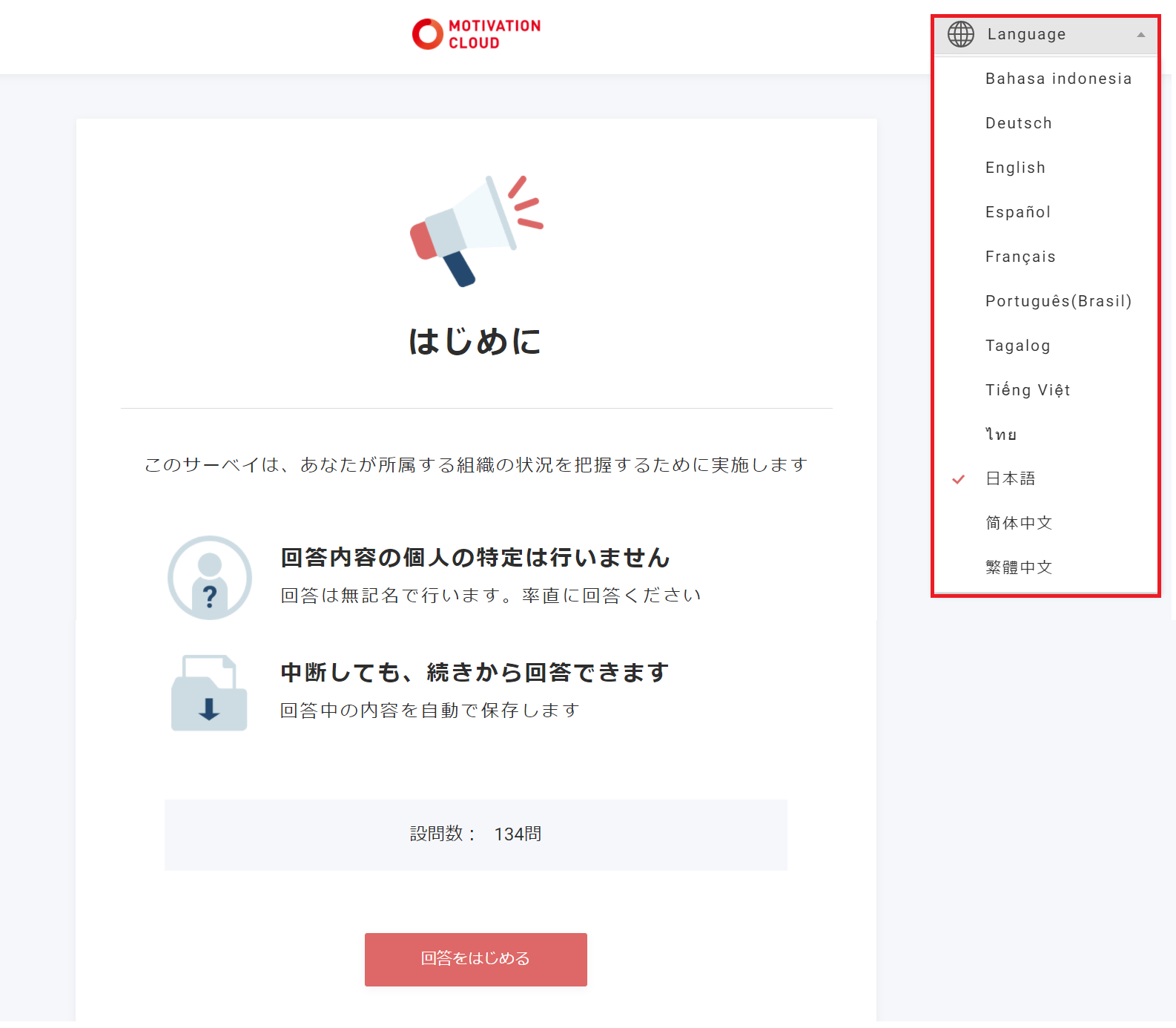Click the red checkmark next to 日本語

958,479
